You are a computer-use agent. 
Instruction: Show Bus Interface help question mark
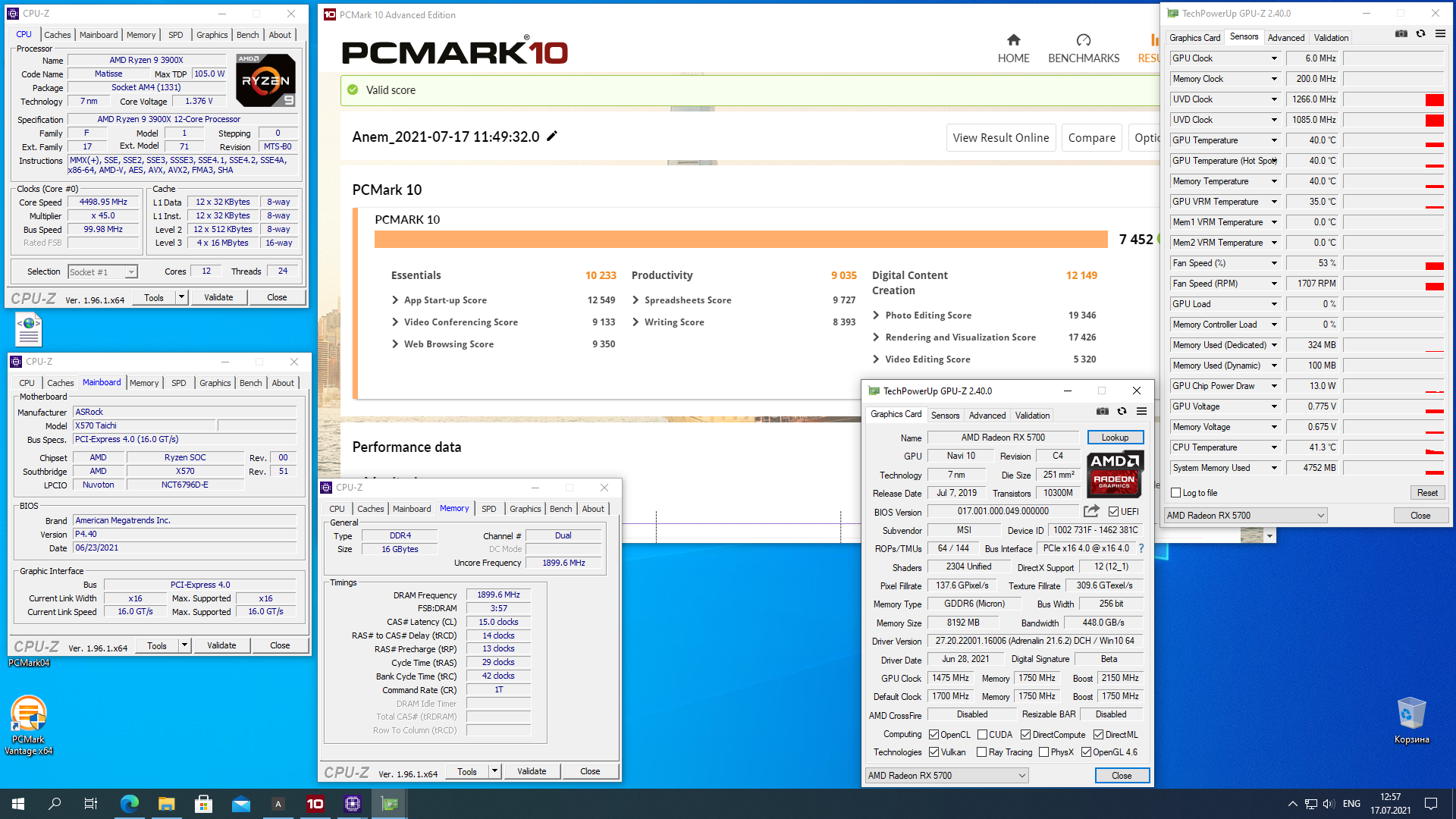1141,548
